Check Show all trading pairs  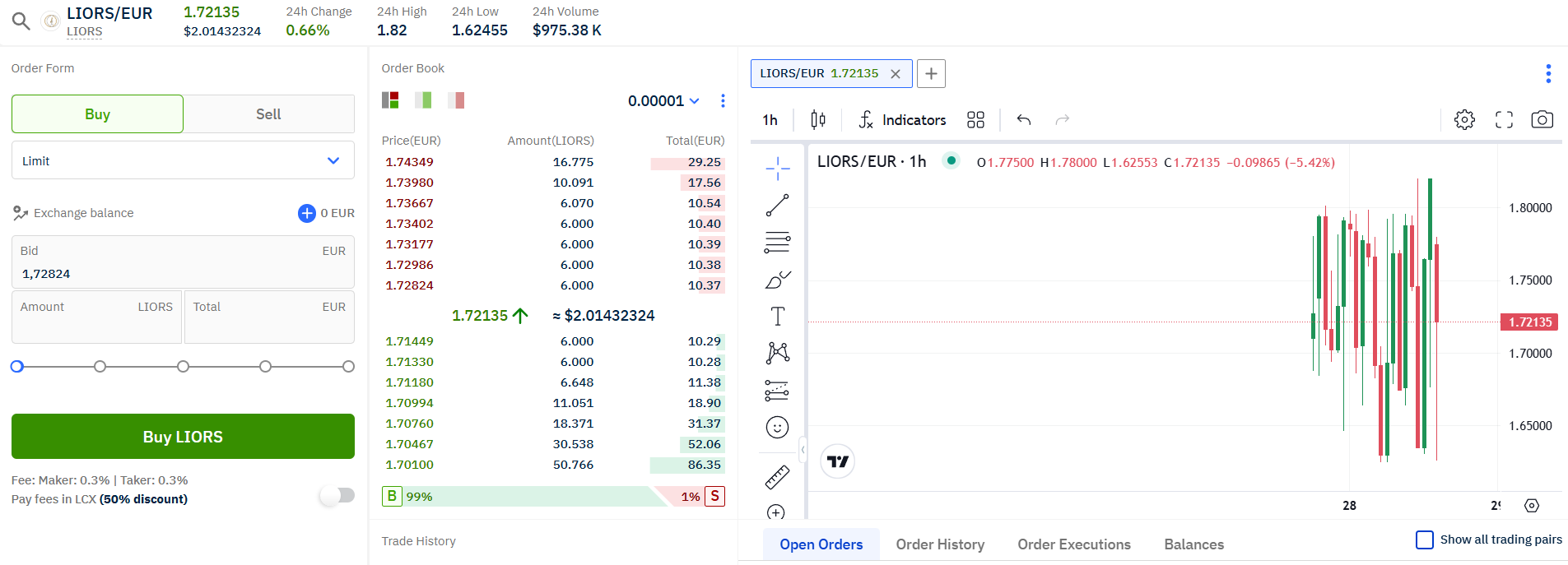(1425, 540)
